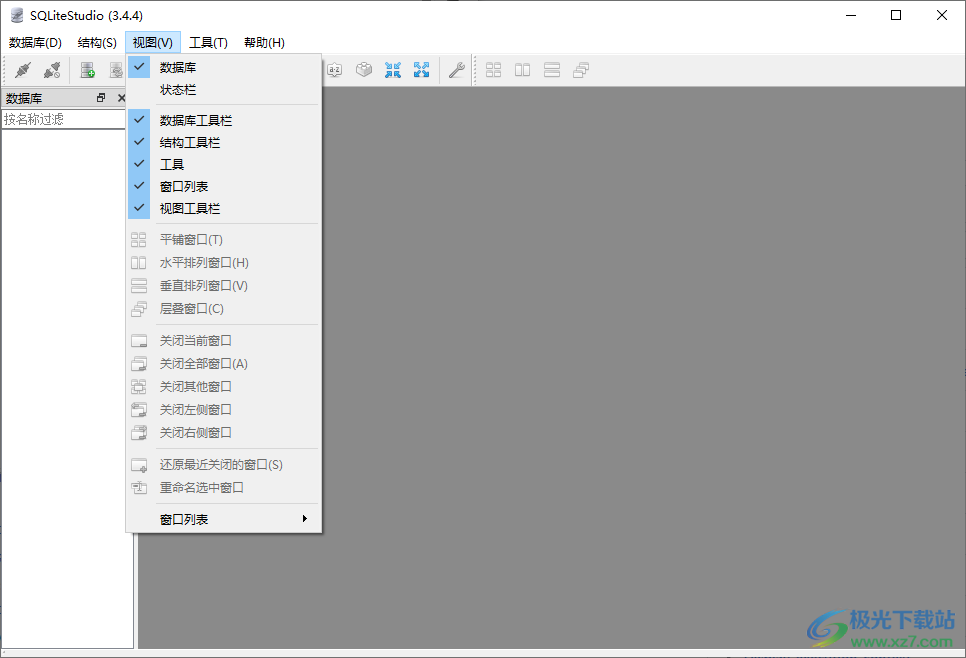This screenshot has height=658, width=966.
Task: Open configuration with the wrench icon
Action: click(456, 70)
